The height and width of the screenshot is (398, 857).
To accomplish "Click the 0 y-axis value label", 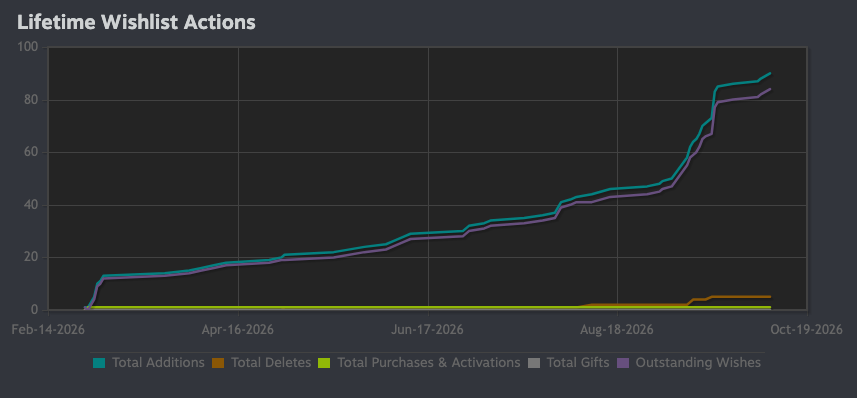I will [x=35, y=310].
